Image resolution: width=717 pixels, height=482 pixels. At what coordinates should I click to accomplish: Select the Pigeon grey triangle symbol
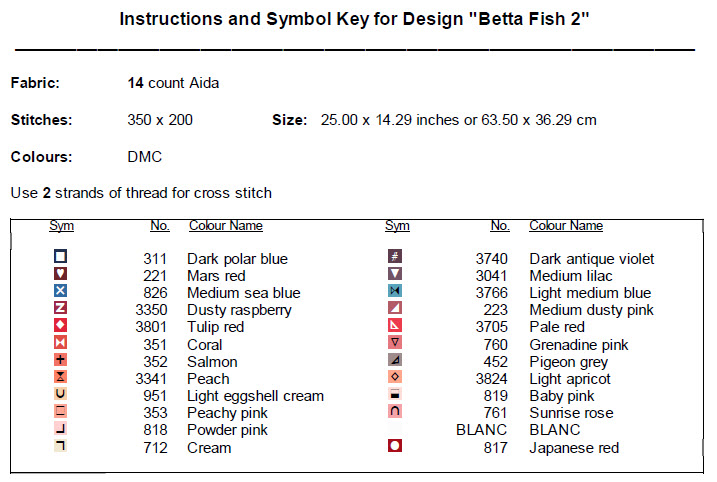395,360
